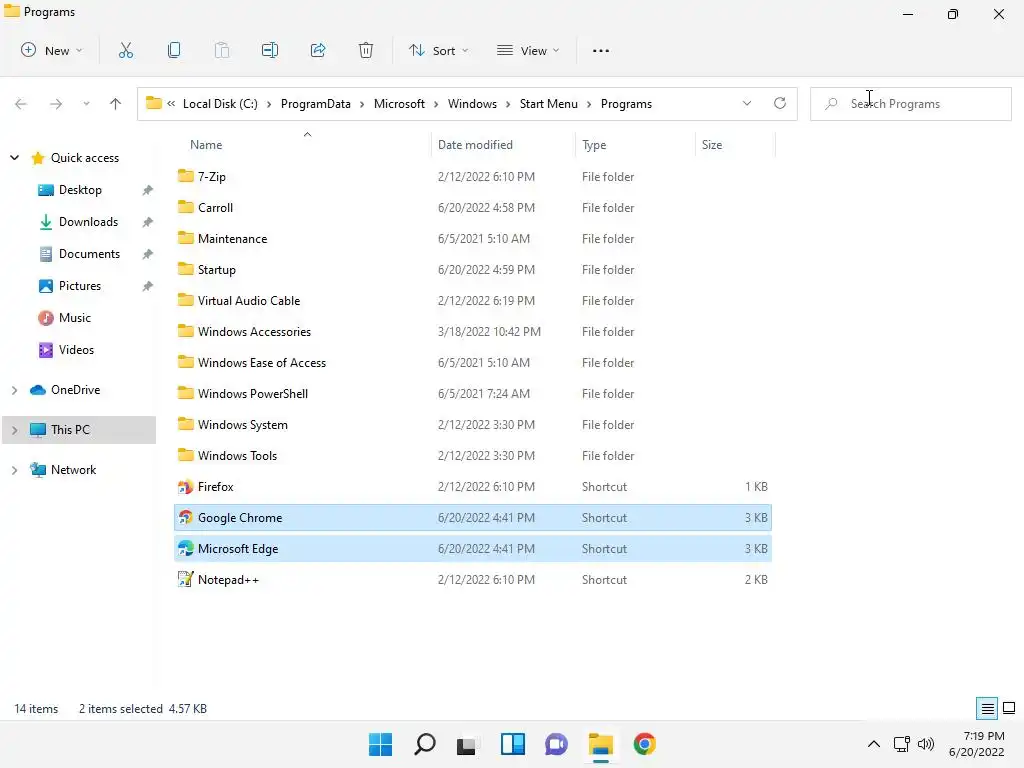This screenshot has width=1024, height=768.
Task: Open the New dropdown button
Action: [52, 50]
